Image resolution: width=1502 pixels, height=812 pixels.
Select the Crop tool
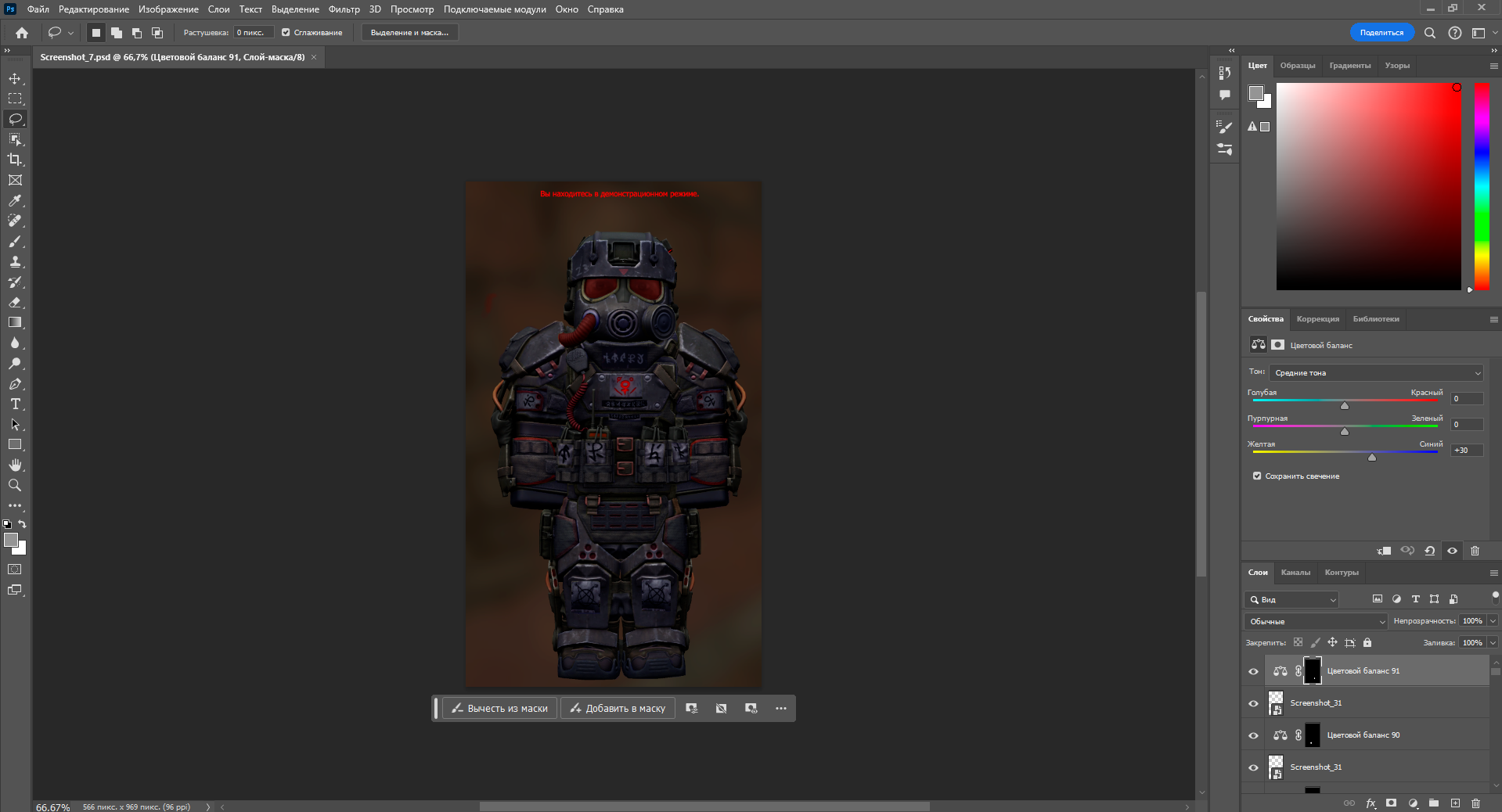15,160
